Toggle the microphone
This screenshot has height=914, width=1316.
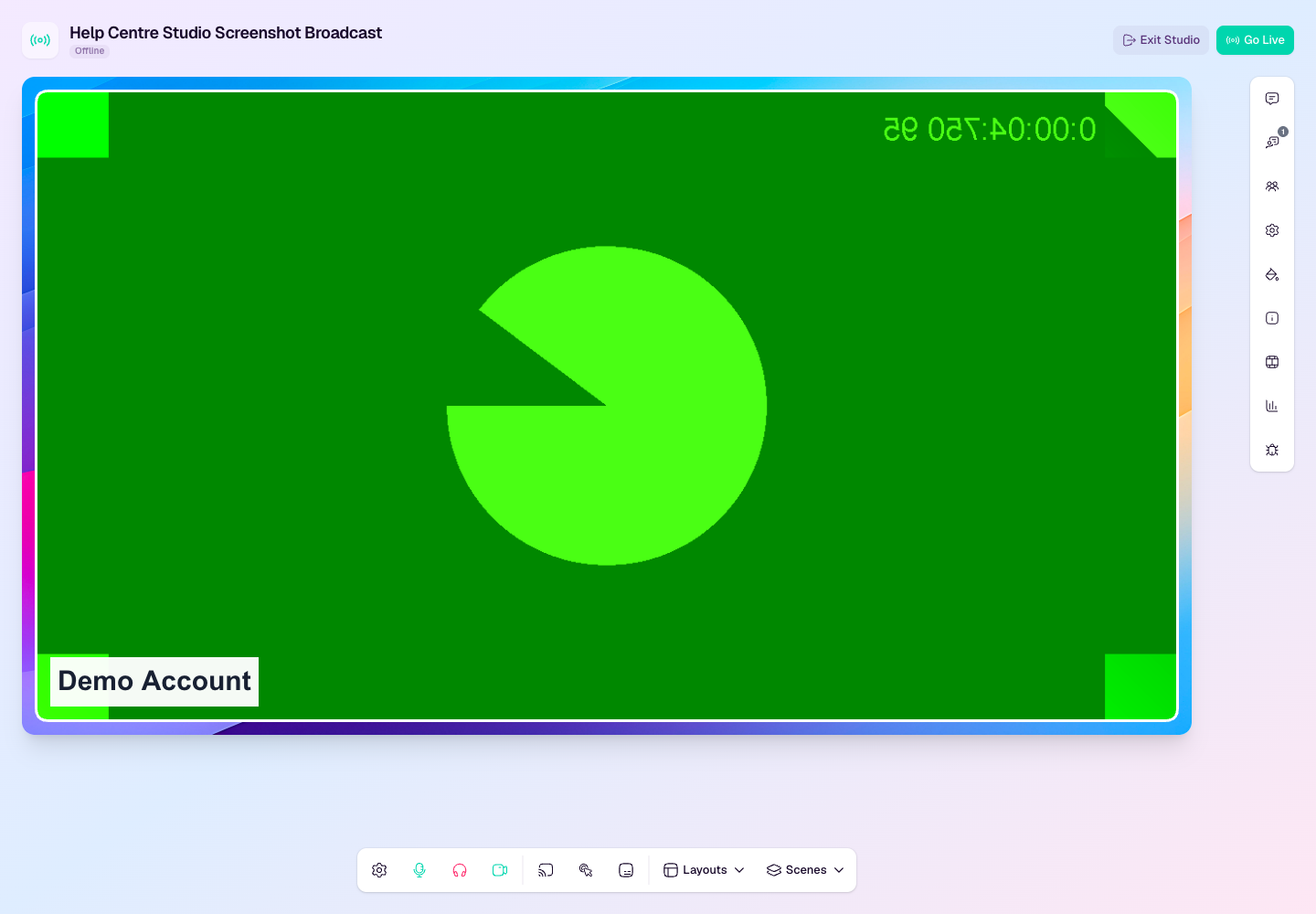click(419, 870)
